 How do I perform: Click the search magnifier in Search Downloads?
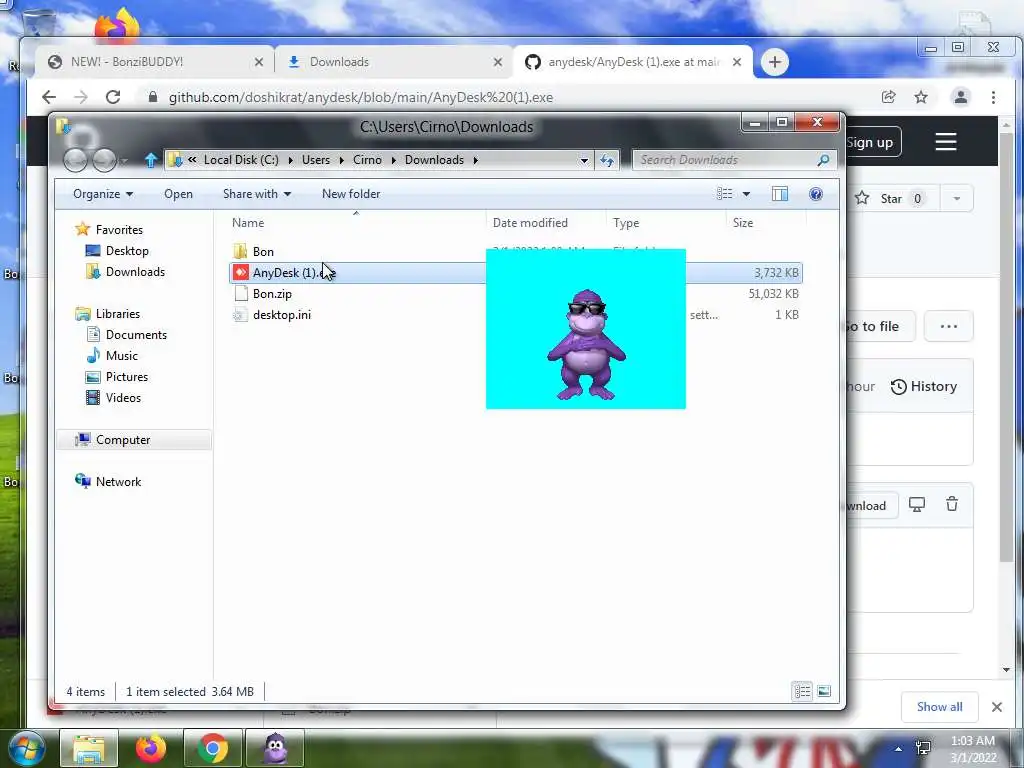coord(824,160)
